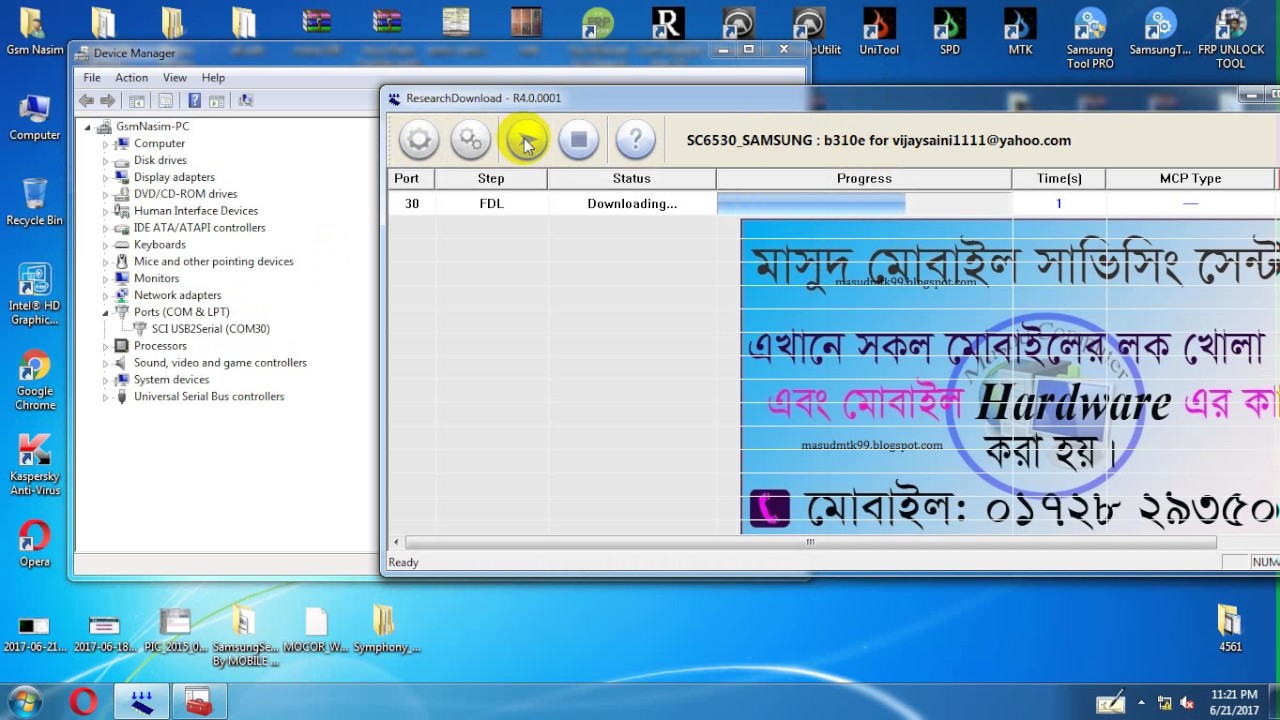Screen dimensions: 1280x720
Task: Open Computer desktop icon
Action: (35, 118)
